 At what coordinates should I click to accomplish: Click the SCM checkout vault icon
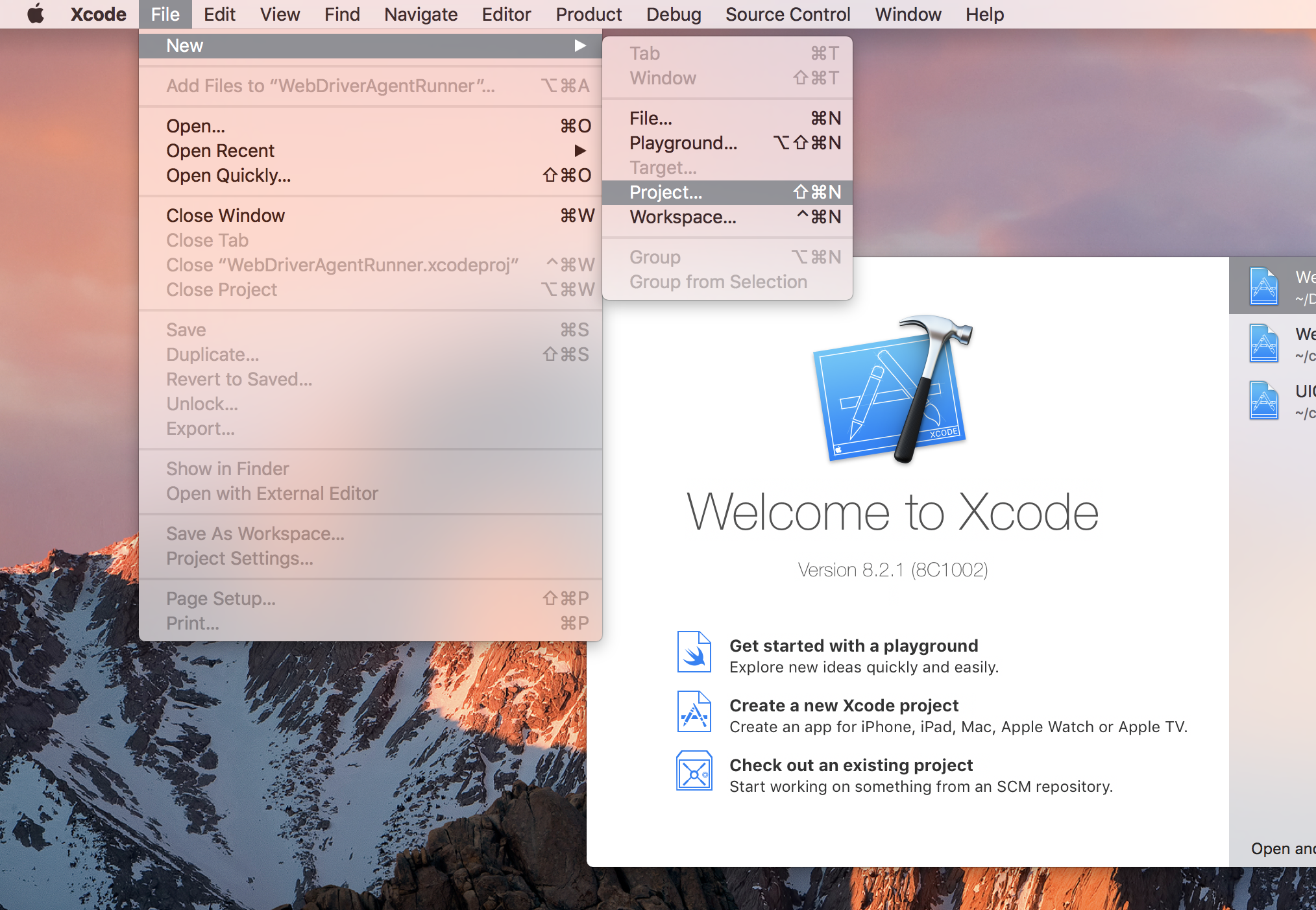click(x=694, y=771)
